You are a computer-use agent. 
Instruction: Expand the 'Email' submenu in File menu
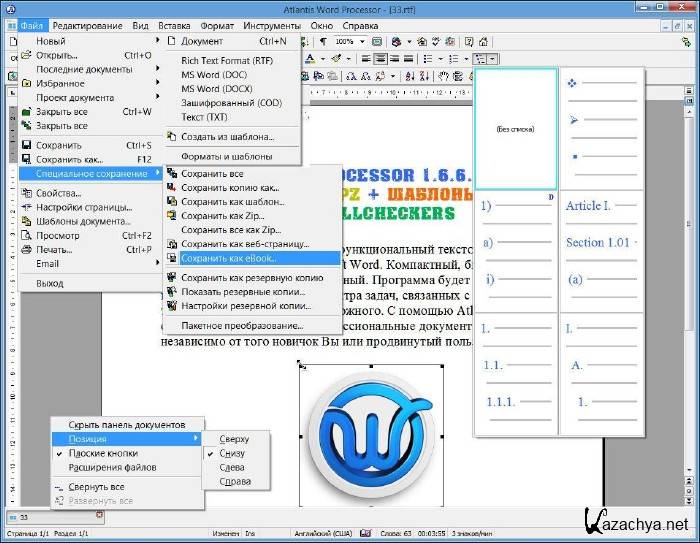[x=47, y=264]
